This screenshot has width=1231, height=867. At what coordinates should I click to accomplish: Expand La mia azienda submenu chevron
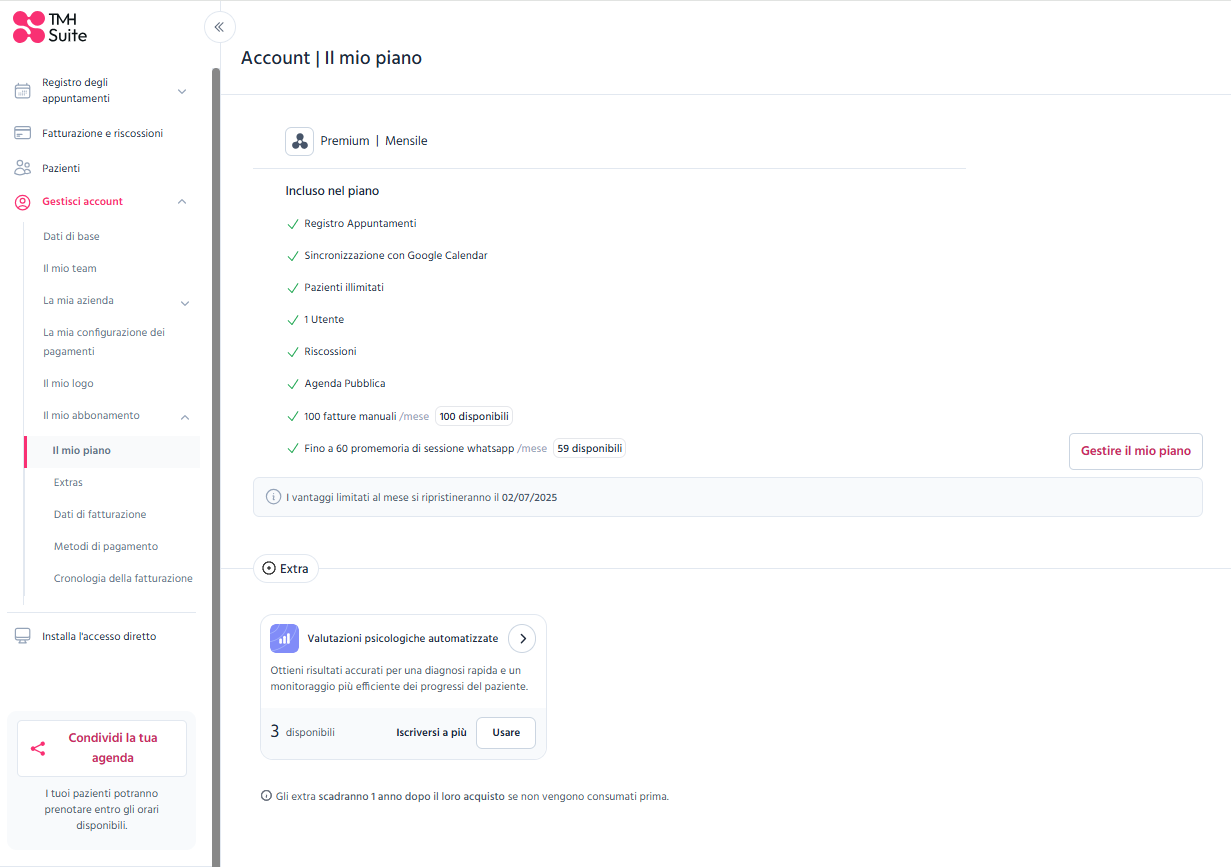coord(185,302)
